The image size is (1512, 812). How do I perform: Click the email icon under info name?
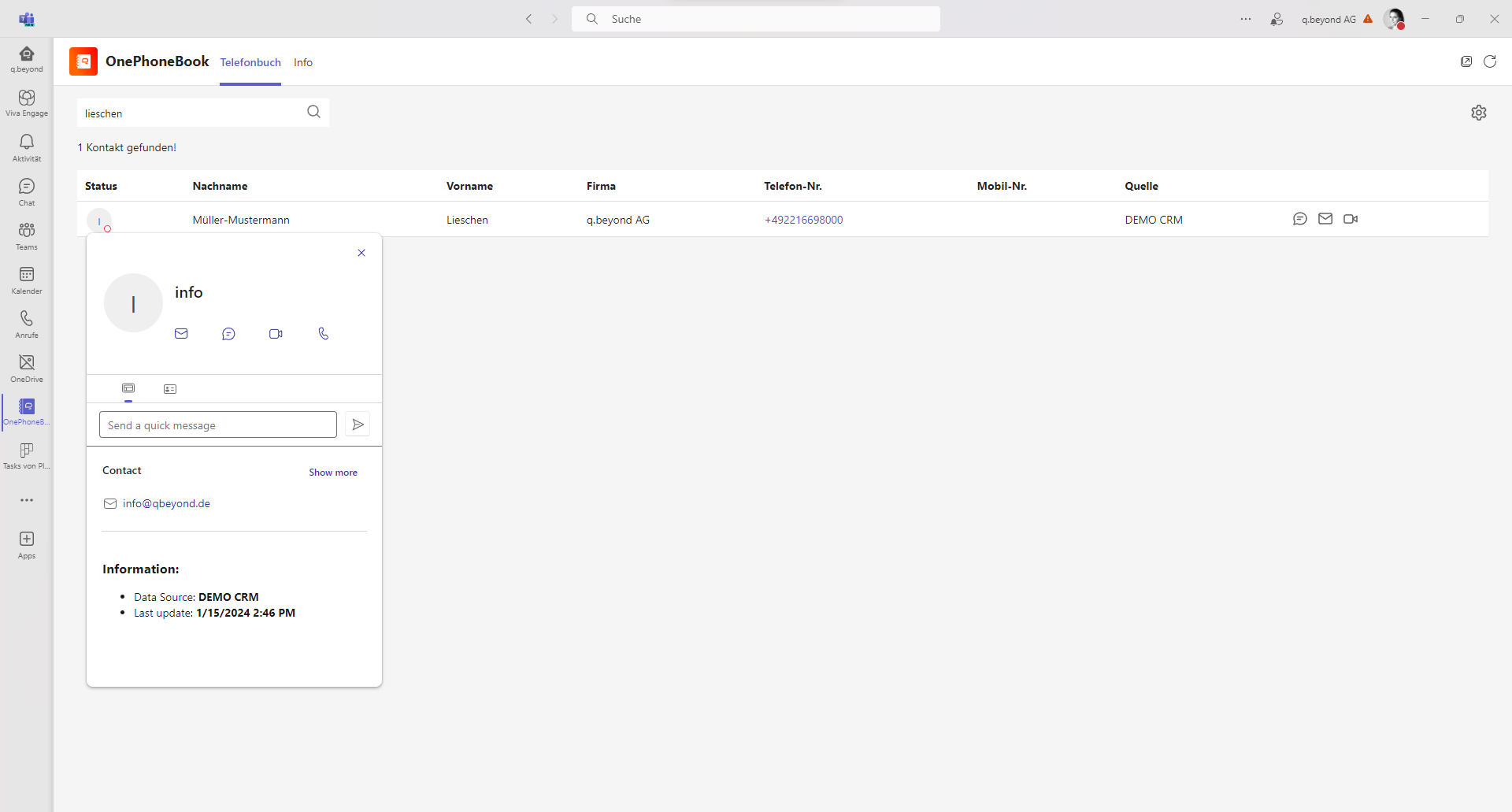coord(181,334)
